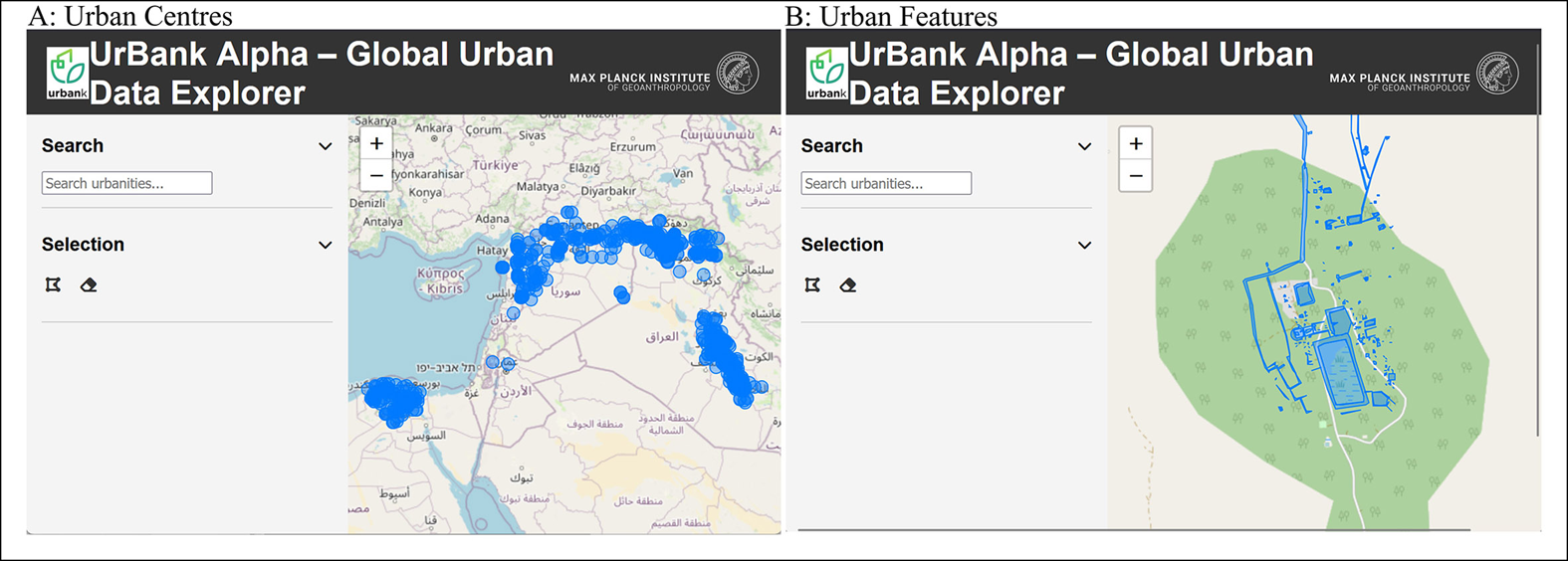This screenshot has width=1568, height=561.
Task: Click the eraser clear-selection tool in panel B
Action: pos(848,285)
